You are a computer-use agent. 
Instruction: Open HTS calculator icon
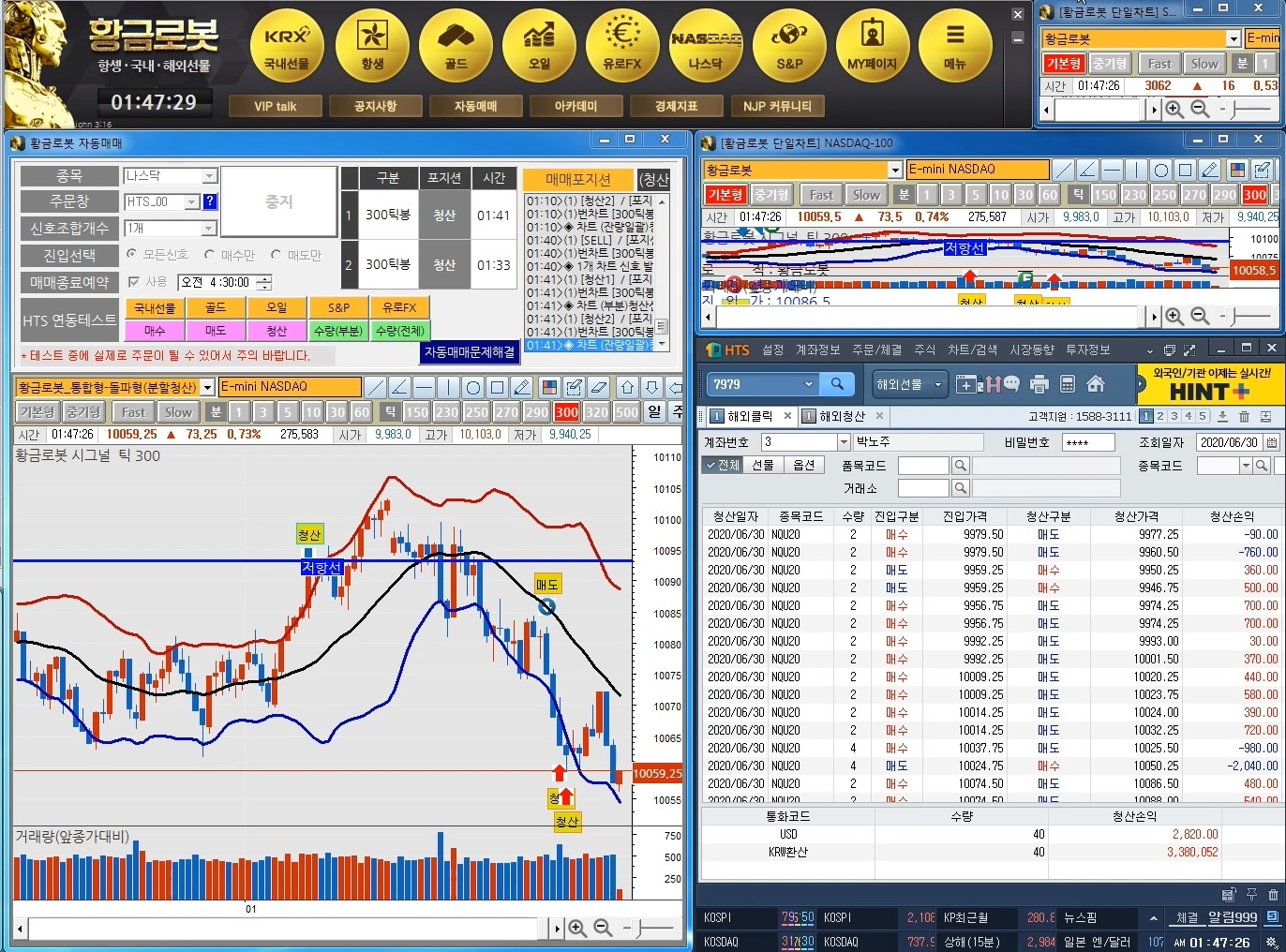(1067, 384)
